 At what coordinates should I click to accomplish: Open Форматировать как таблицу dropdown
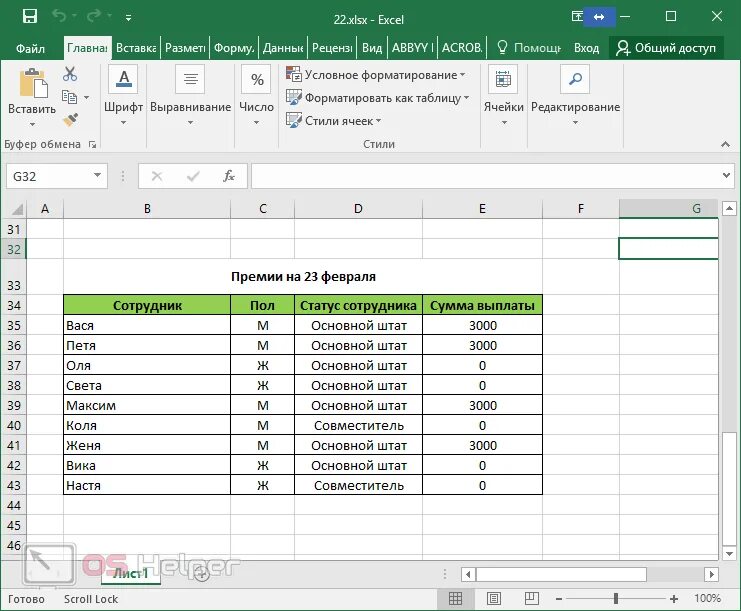point(378,98)
